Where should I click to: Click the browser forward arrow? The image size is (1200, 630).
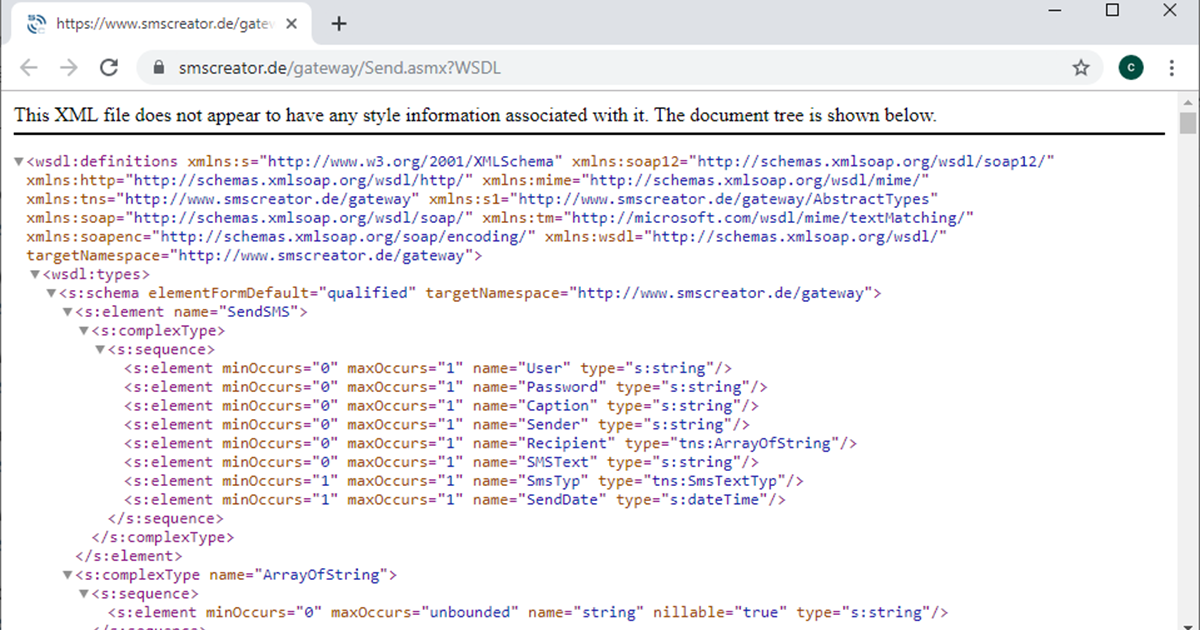coord(68,68)
